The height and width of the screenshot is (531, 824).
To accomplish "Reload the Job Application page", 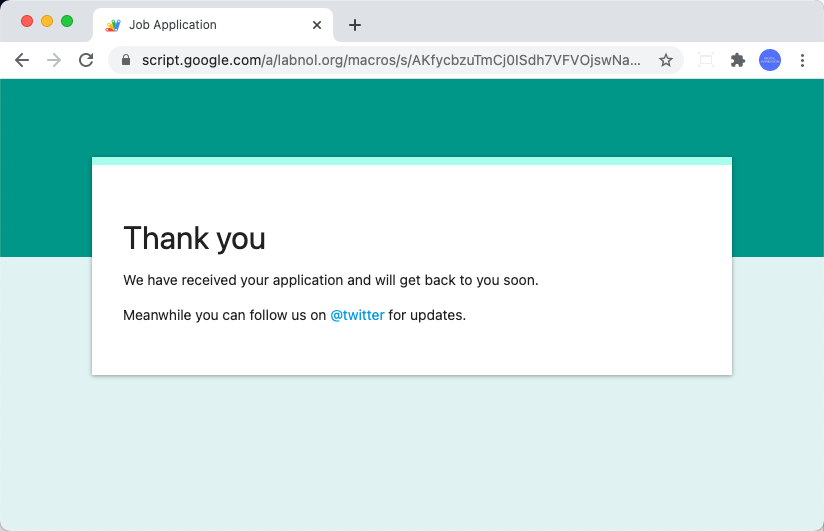I will point(86,60).
